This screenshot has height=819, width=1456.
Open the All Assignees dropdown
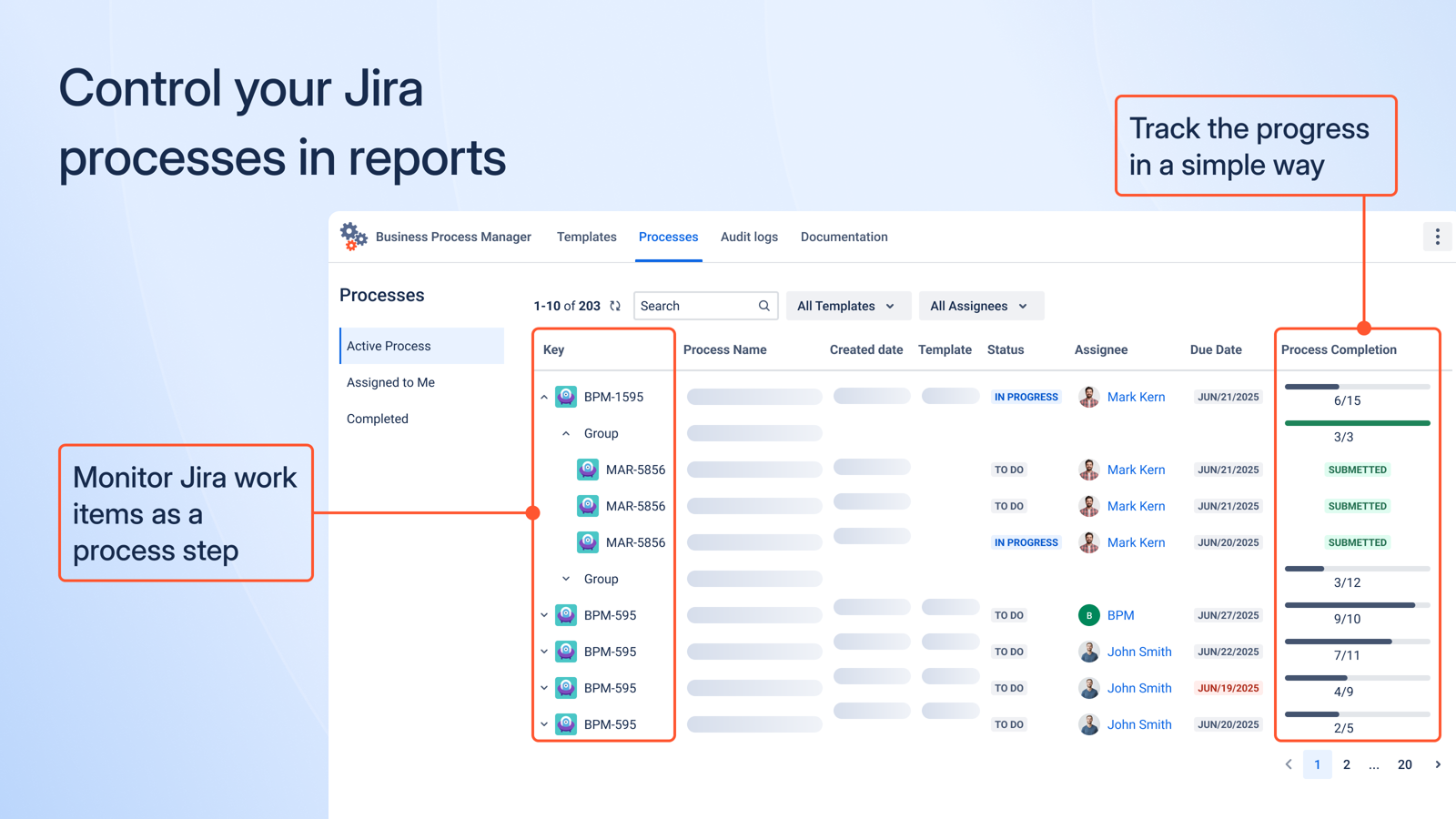pos(980,306)
